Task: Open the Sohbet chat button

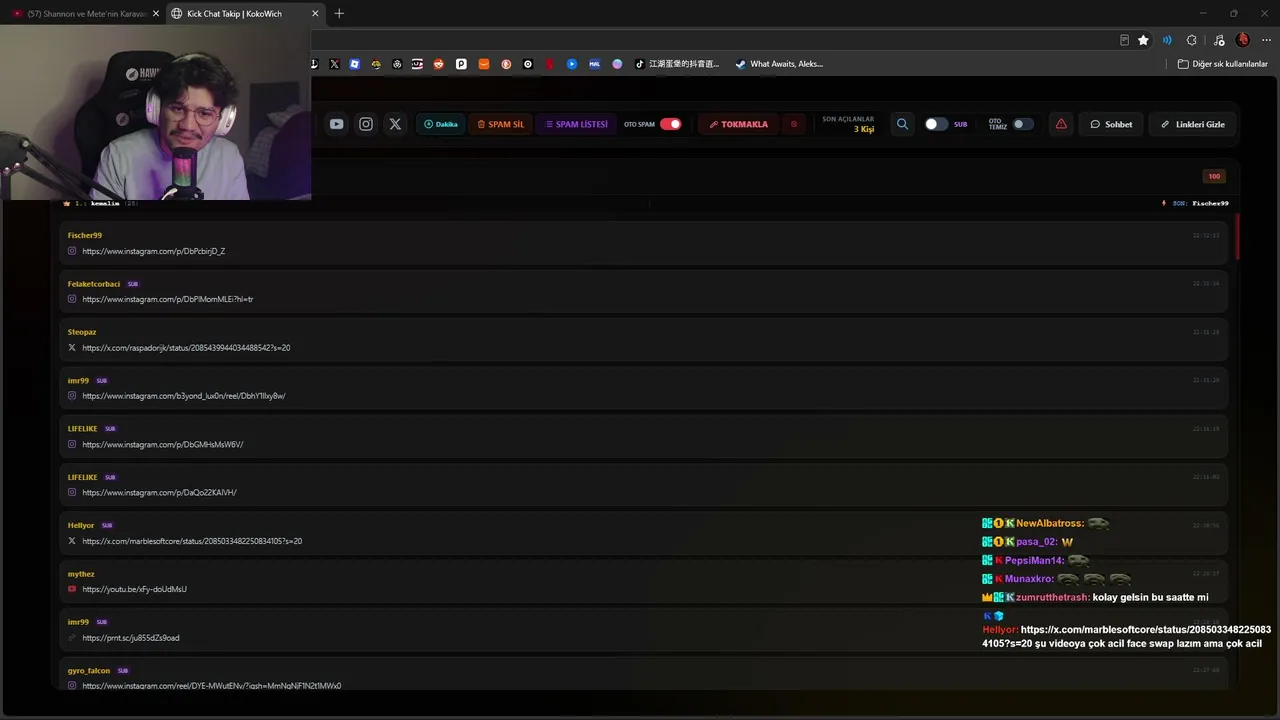Action: point(1111,124)
